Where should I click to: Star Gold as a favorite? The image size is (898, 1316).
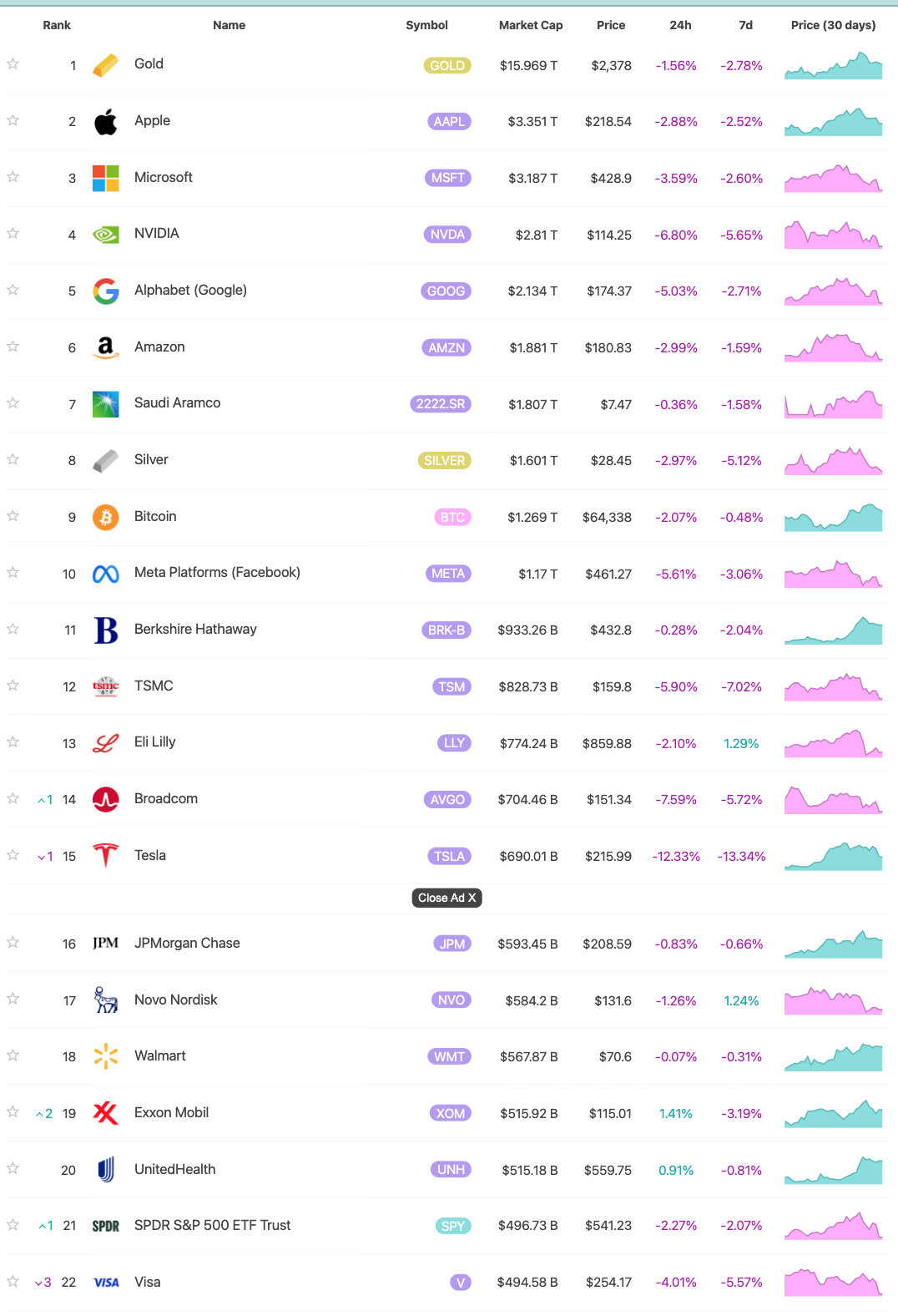[13, 64]
